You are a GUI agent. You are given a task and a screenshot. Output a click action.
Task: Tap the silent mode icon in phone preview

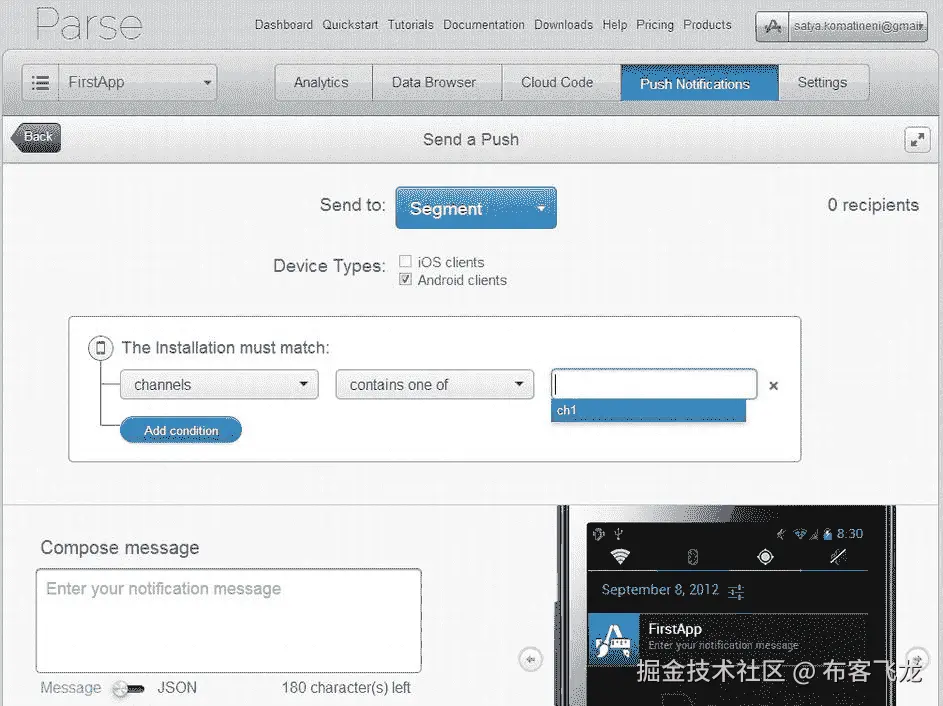(838, 556)
